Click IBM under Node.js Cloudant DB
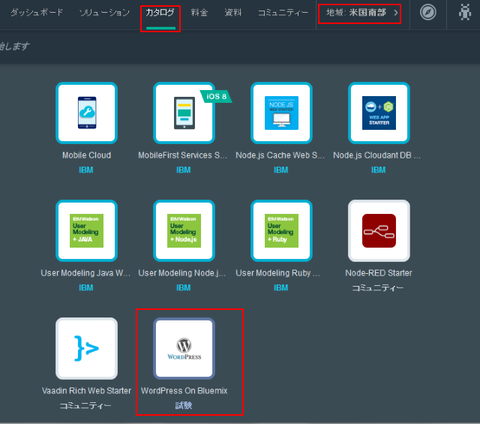This screenshot has height=424, width=480. pos(378,170)
